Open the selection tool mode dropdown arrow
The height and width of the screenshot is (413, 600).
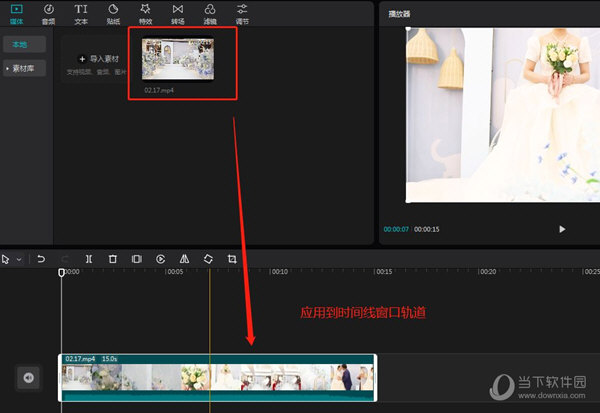coord(17,260)
